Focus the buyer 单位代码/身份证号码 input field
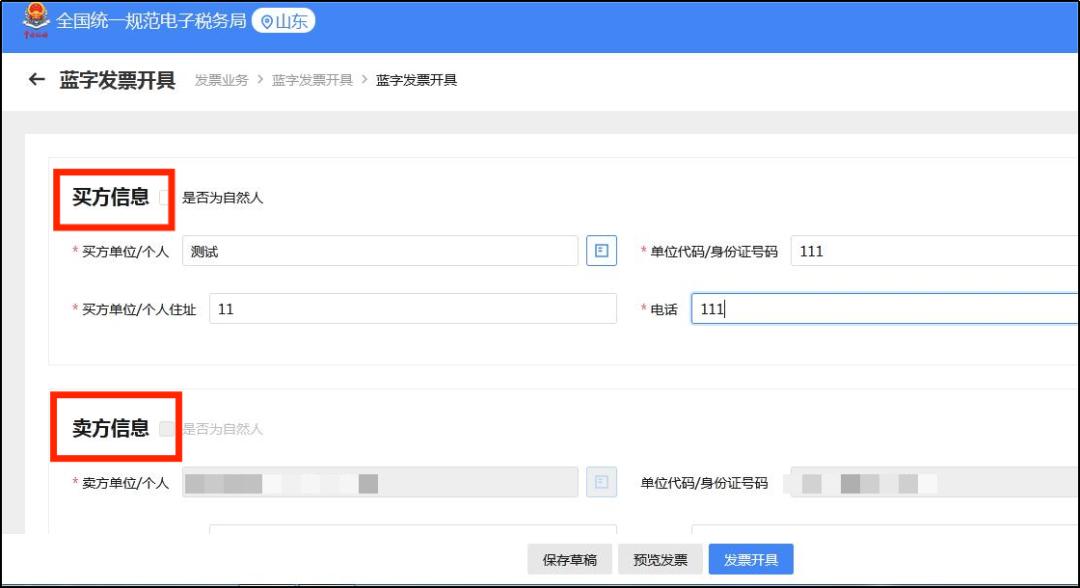 point(930,251)
